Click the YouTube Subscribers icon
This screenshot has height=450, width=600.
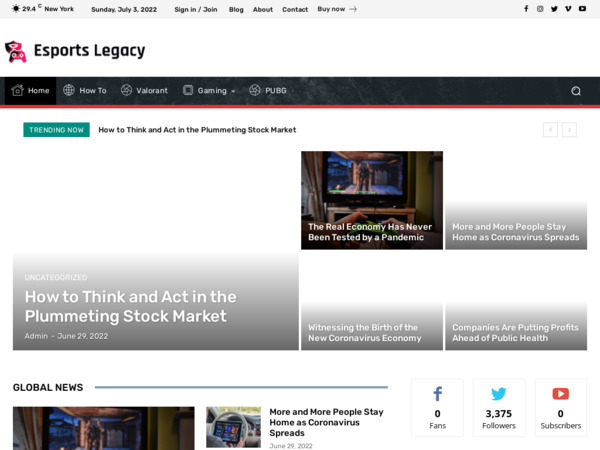tap(561, 394)
